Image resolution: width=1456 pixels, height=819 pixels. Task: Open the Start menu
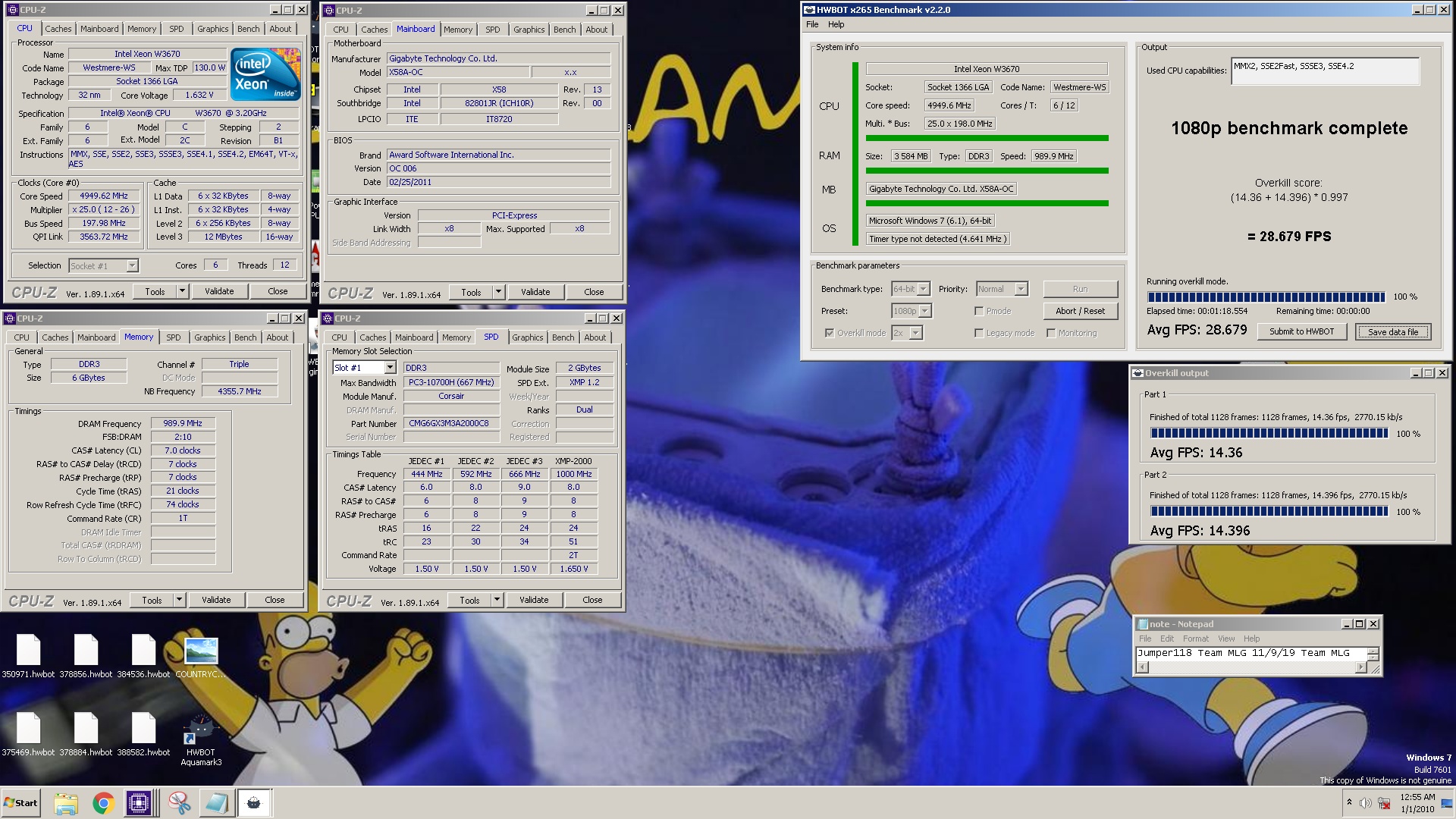pos(20,803)
